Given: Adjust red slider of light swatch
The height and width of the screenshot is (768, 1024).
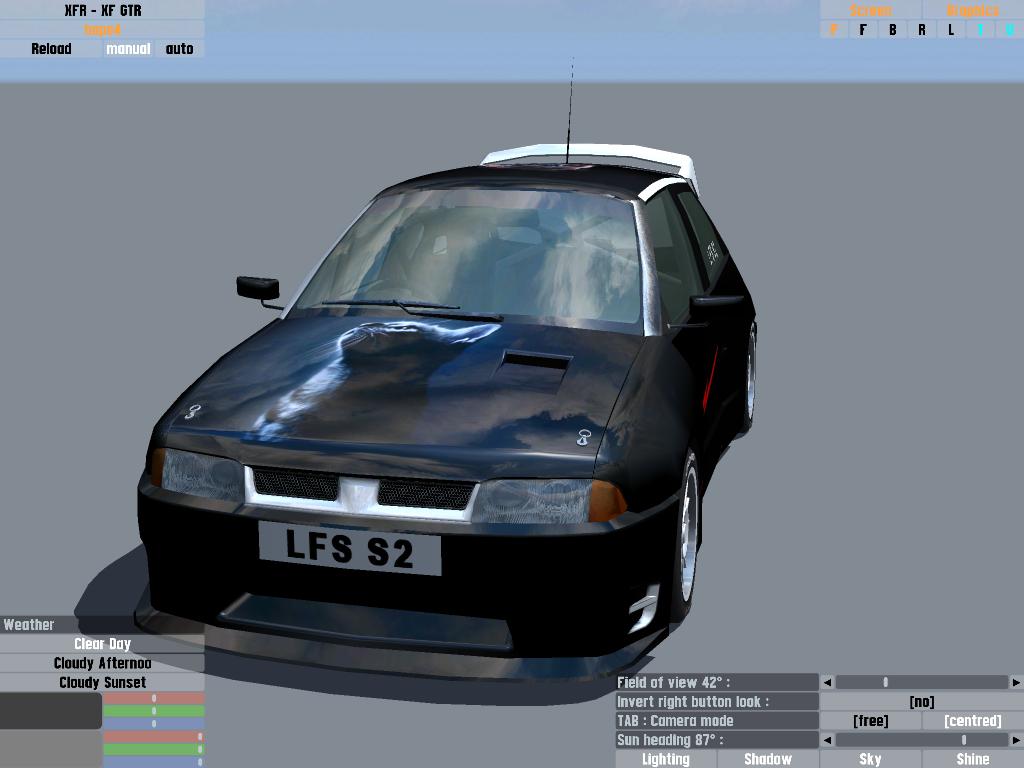Looking at the screenshot, I should click(x=154, y=737).
